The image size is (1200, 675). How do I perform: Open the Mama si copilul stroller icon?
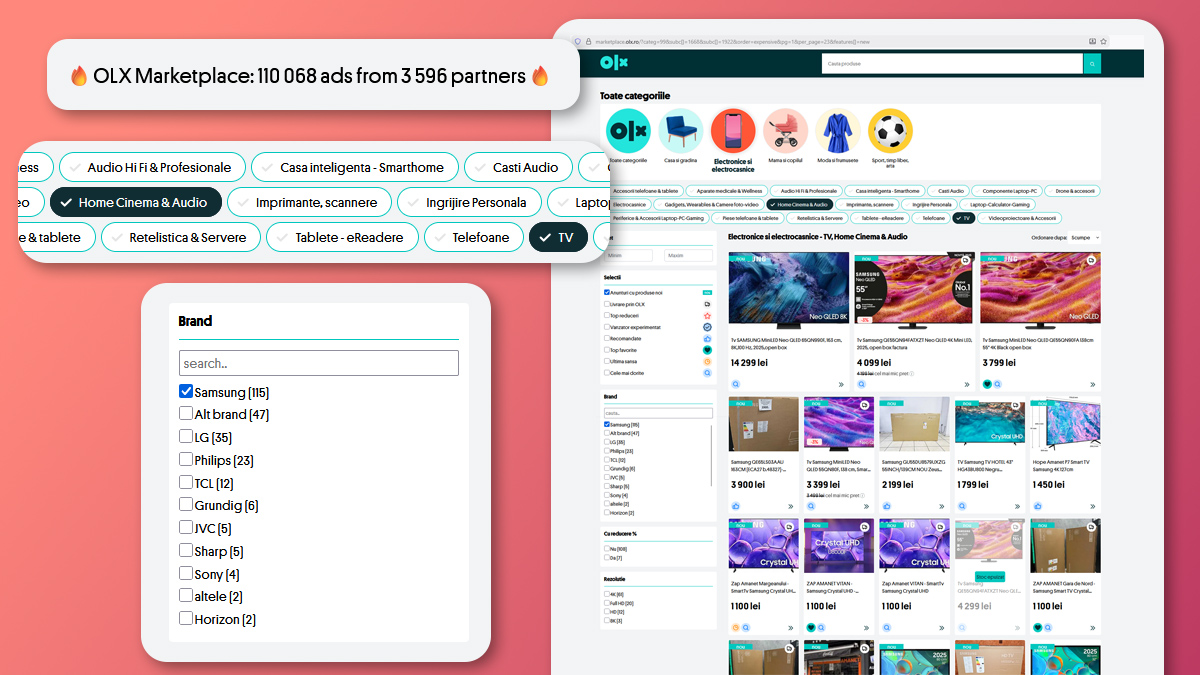point(785,130)
